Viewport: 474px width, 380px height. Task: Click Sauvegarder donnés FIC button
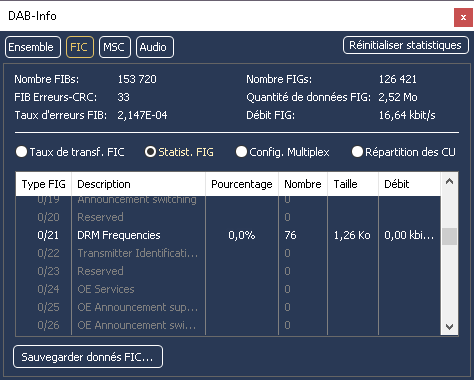(x=88, y=357)
